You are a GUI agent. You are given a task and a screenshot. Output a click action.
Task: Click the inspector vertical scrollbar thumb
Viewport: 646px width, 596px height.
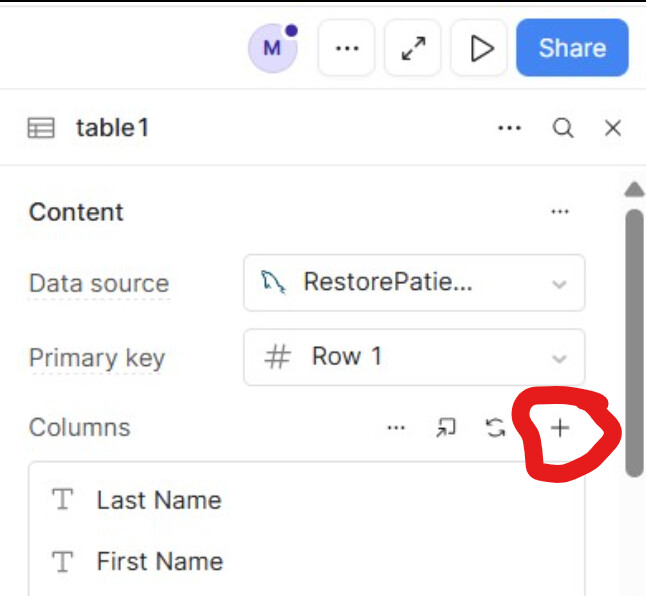click(x=634, y=340)
